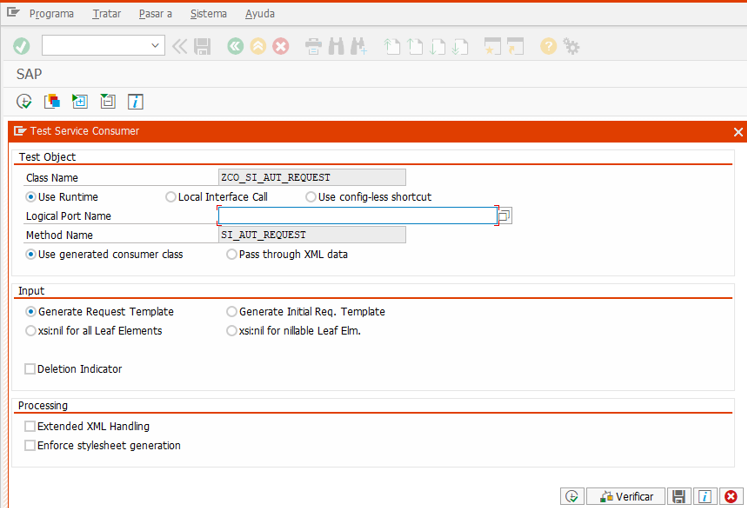Viewport: 747px width, 508px height.
Task: Click the First Page icon
Action: [392, 46]
